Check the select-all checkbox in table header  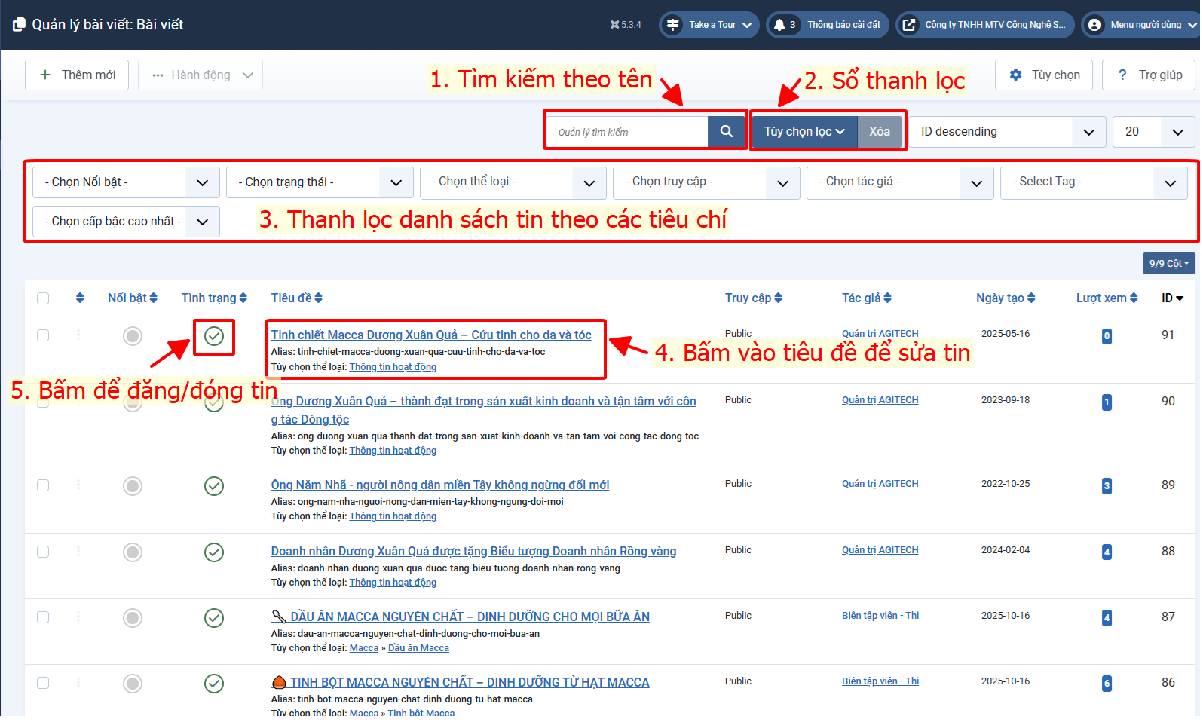point(42,298)
